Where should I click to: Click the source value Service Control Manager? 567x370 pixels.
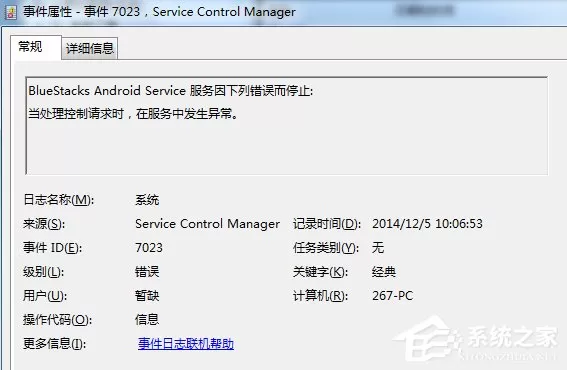[x=208, y=224]
